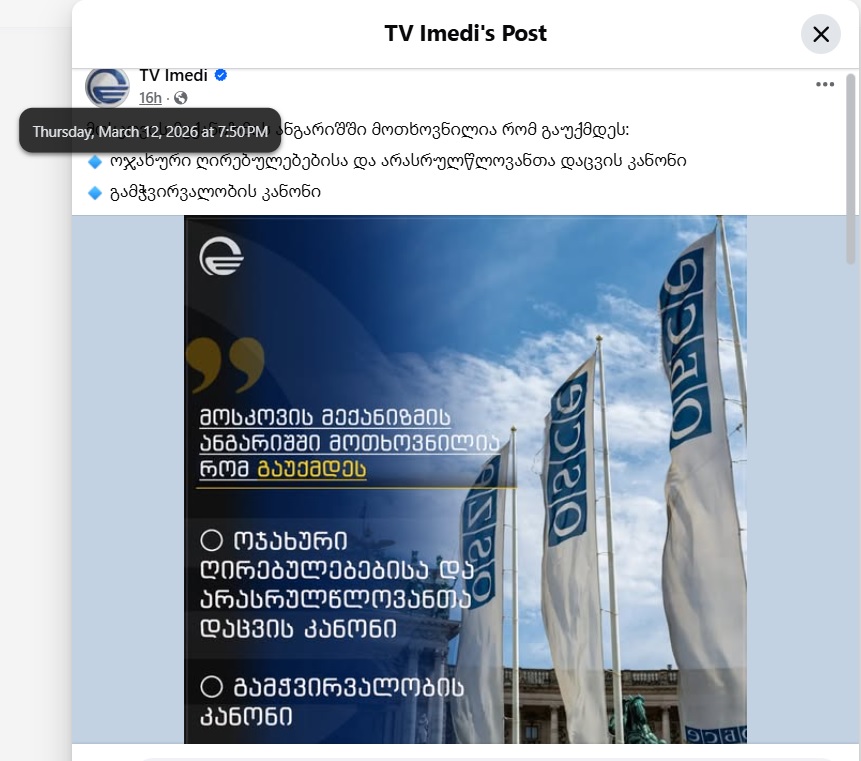Click the white Imedi logo in image
This screenshot has height=761, width=861.
[221, 256]
